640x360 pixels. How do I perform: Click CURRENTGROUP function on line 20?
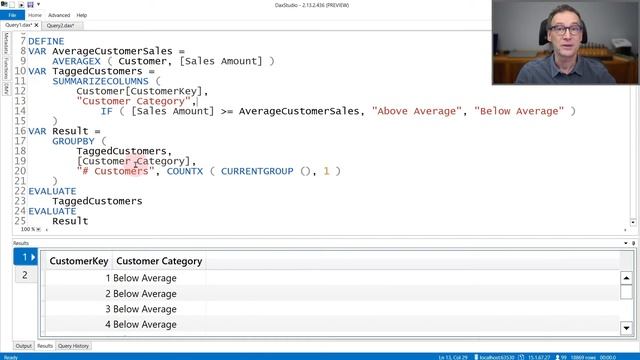[x=257, y=171]
